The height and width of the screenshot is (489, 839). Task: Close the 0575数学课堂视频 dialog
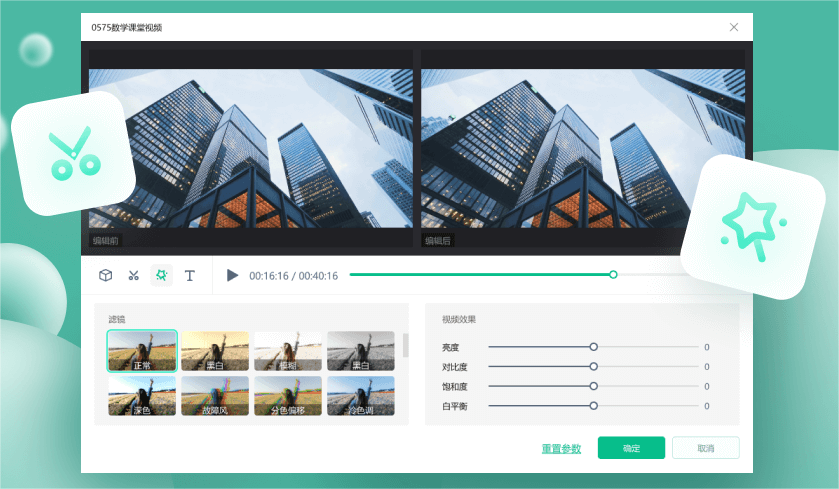click(734, 27)
